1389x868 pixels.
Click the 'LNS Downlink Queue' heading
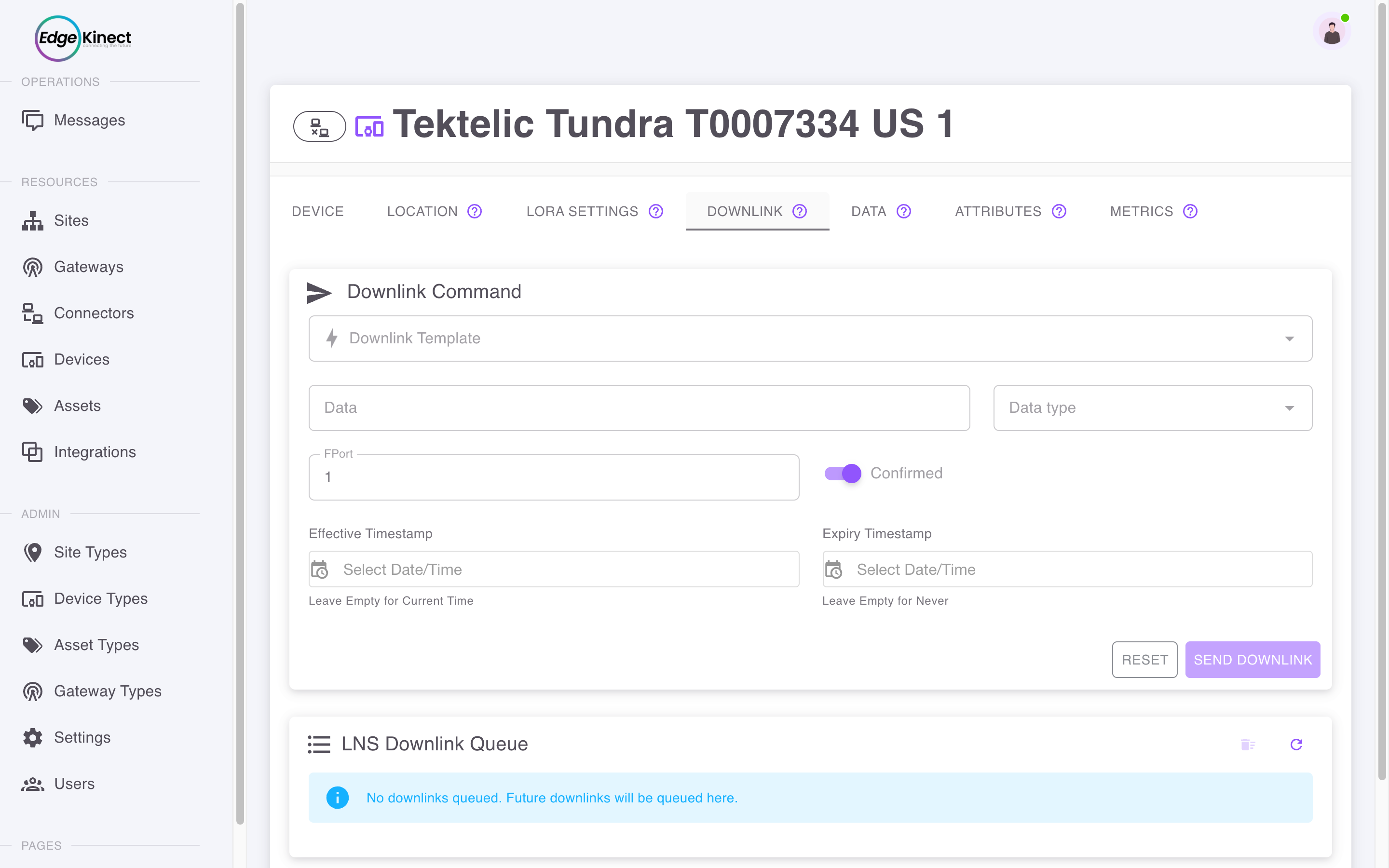coord(435,744)
